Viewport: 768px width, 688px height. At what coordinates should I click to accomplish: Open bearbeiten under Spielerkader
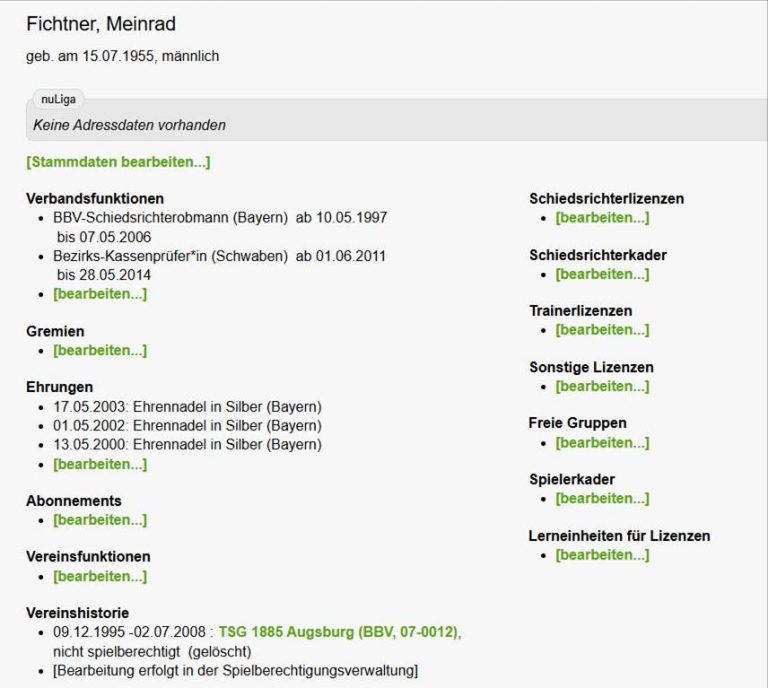[602, 498]
